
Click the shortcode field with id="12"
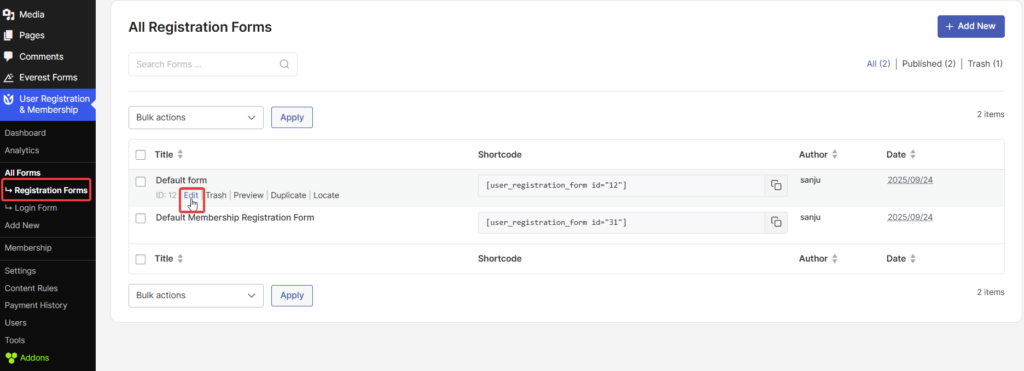click(x=622, y=186)
